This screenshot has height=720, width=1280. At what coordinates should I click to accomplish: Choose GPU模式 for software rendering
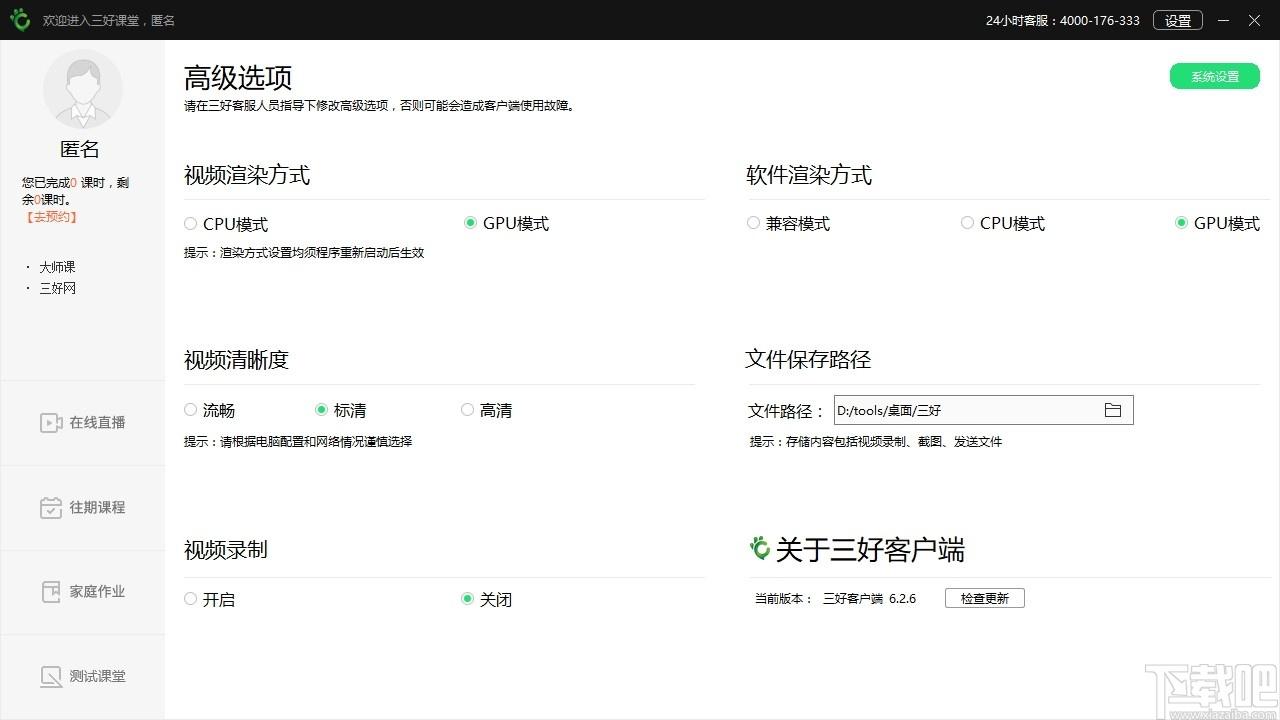(x=1218, y=224)
